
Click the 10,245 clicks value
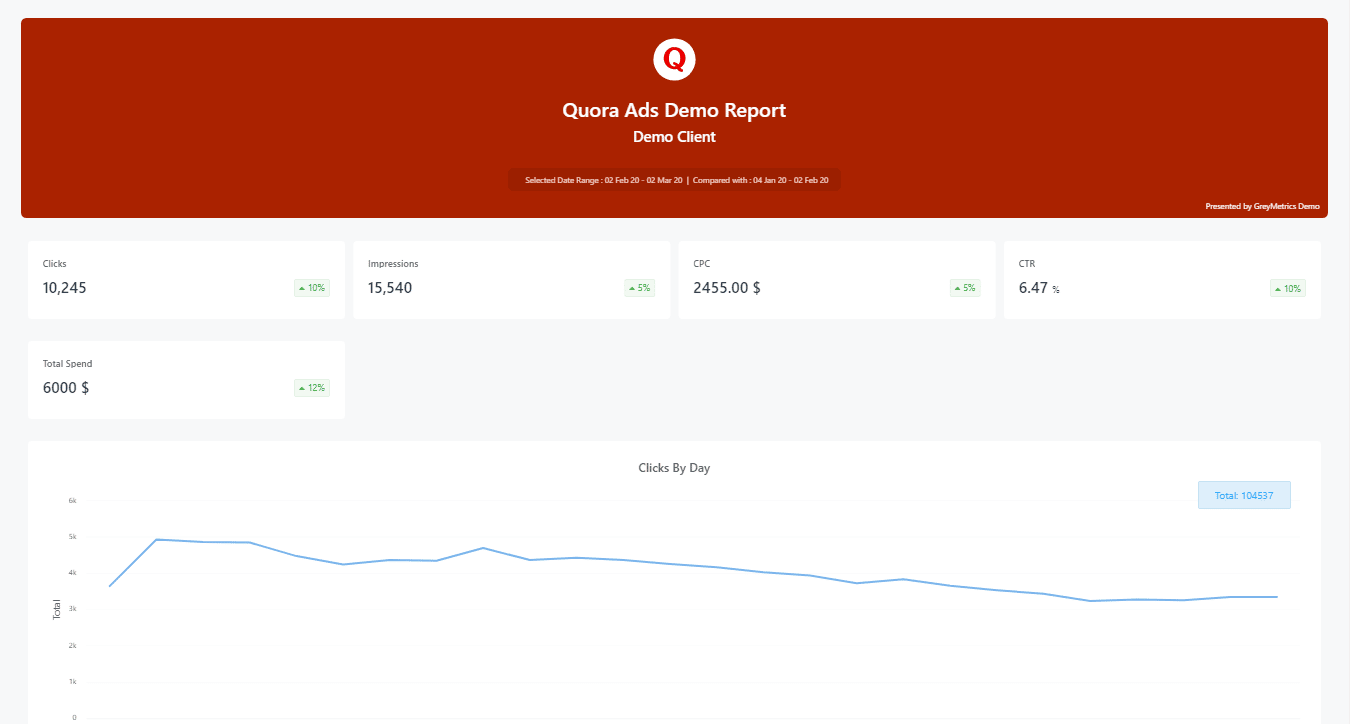[65, 288]
